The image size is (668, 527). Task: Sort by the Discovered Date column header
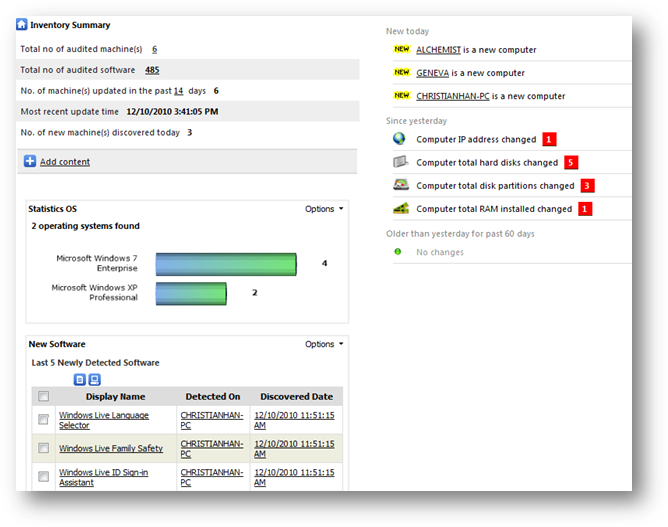[x=297, y=397]
